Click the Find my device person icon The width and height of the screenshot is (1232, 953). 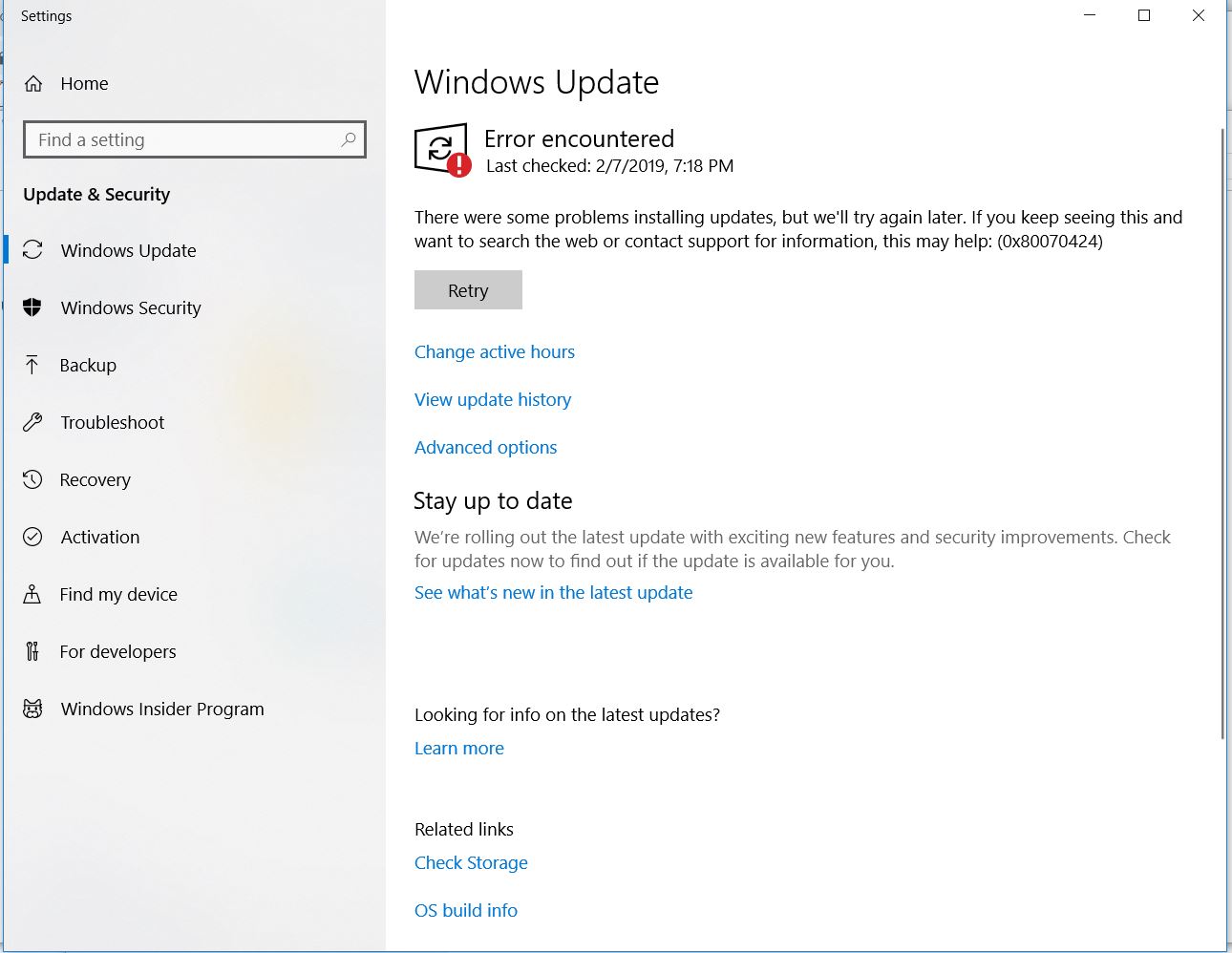click(x=32, y=594)
